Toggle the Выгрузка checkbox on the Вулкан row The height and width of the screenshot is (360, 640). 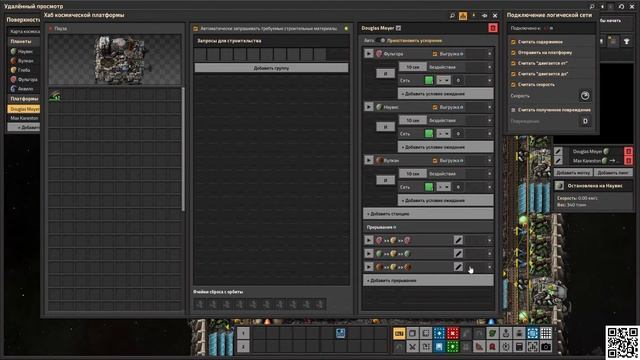pos(435,160)
